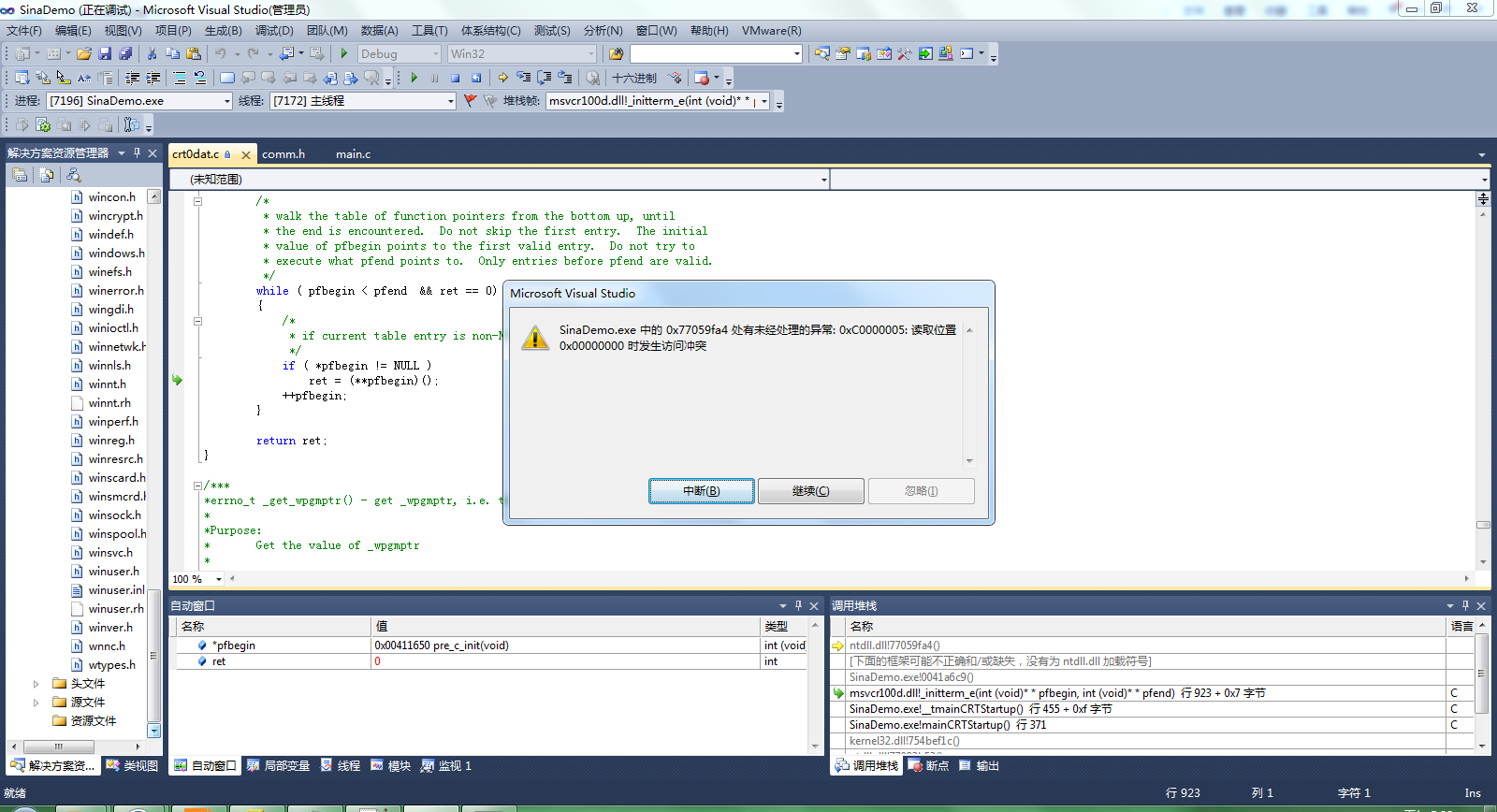Toggle the Hexadecimal (十六进制) display button
This screenshot has width=1497, height=812.
634,79
